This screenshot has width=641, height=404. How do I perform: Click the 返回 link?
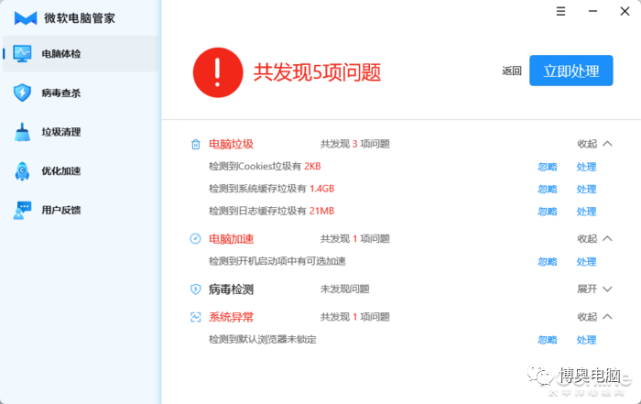512,71
